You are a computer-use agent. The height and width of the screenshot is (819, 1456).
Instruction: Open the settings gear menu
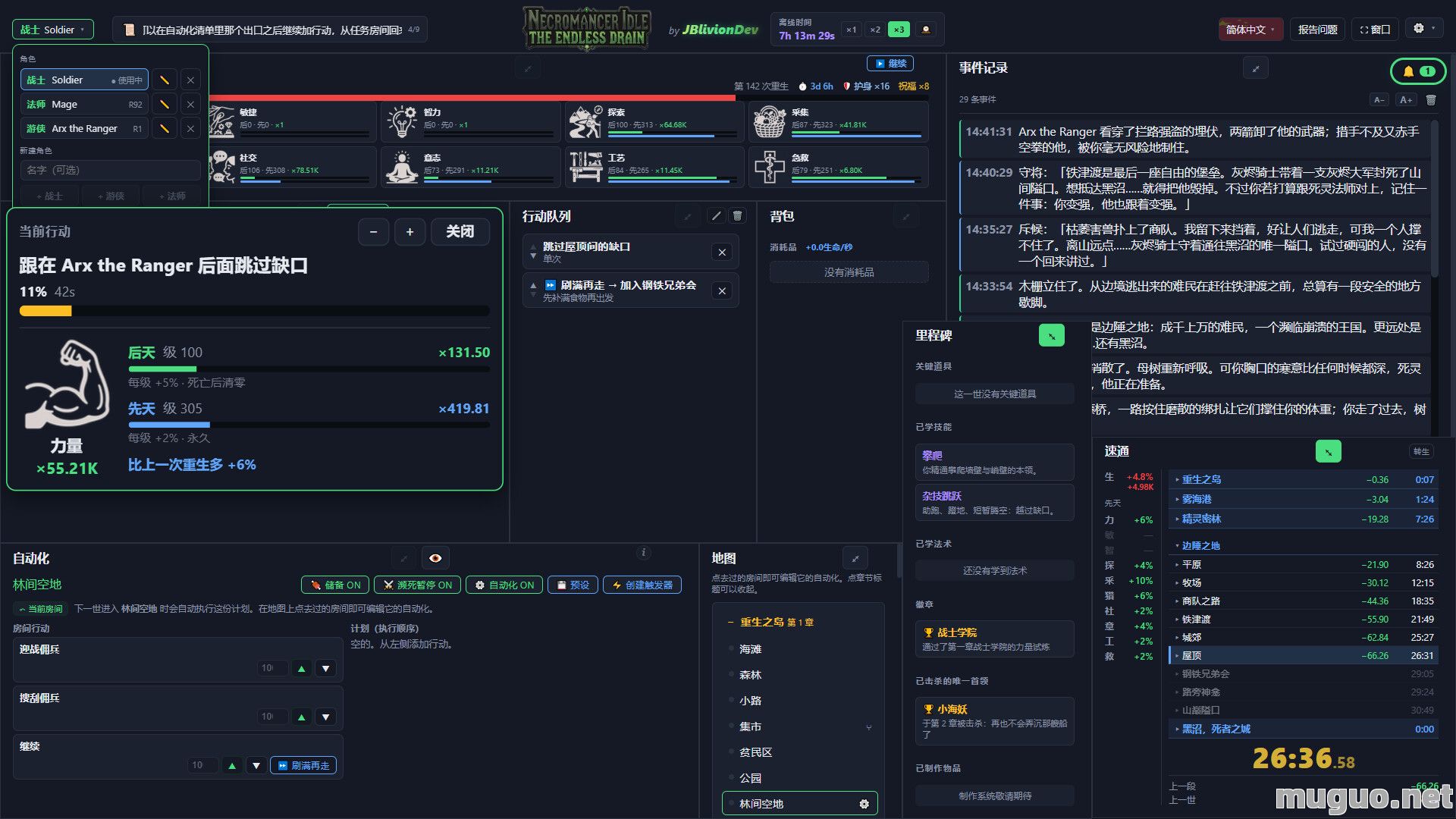click(x=1424, y=29)
